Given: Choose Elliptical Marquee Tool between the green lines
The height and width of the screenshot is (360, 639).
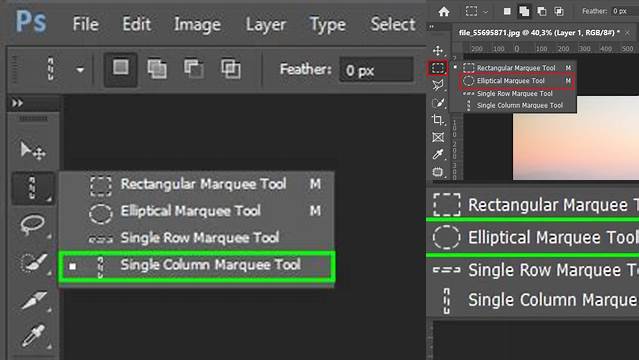Looking at the screenshot, I should (533, 237).
